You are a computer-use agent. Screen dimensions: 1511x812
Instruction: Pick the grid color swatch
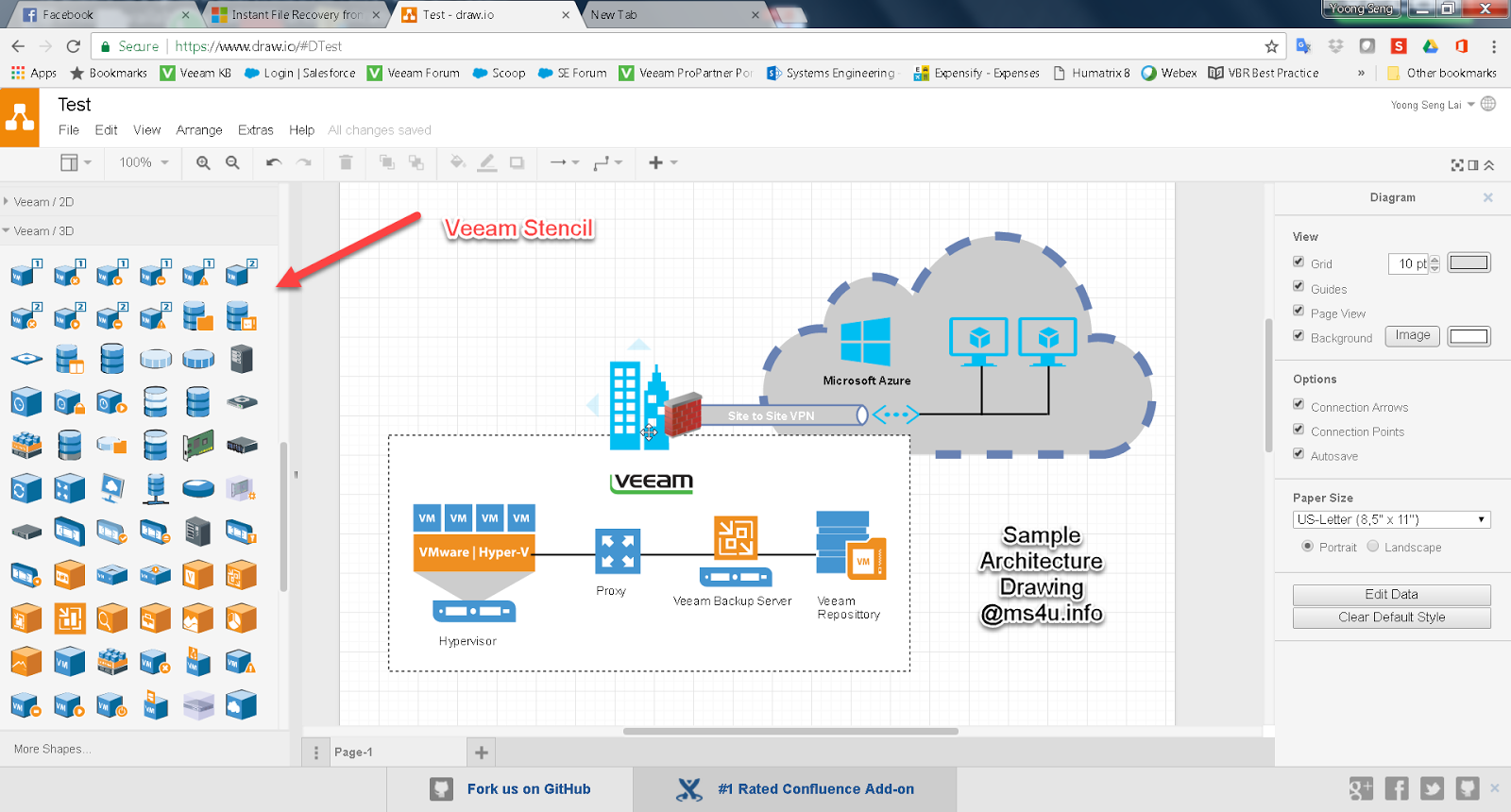1469,262
